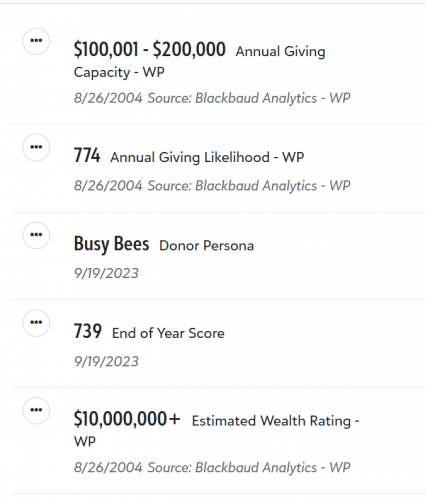Click the 739 end of year score

88,331
